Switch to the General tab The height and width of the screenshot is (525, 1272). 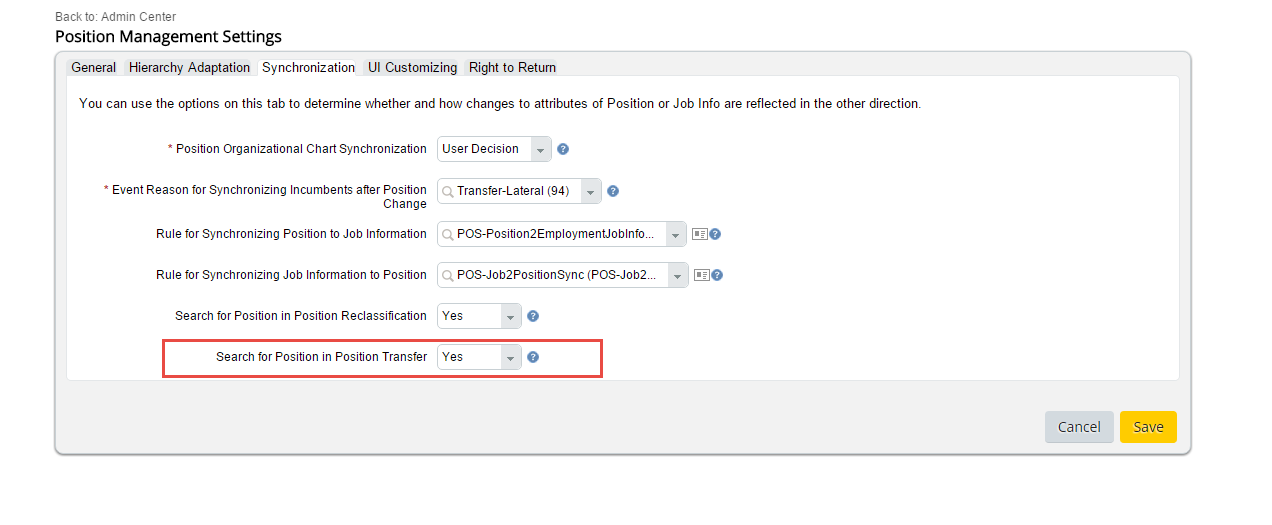click(x=94, y=67)
